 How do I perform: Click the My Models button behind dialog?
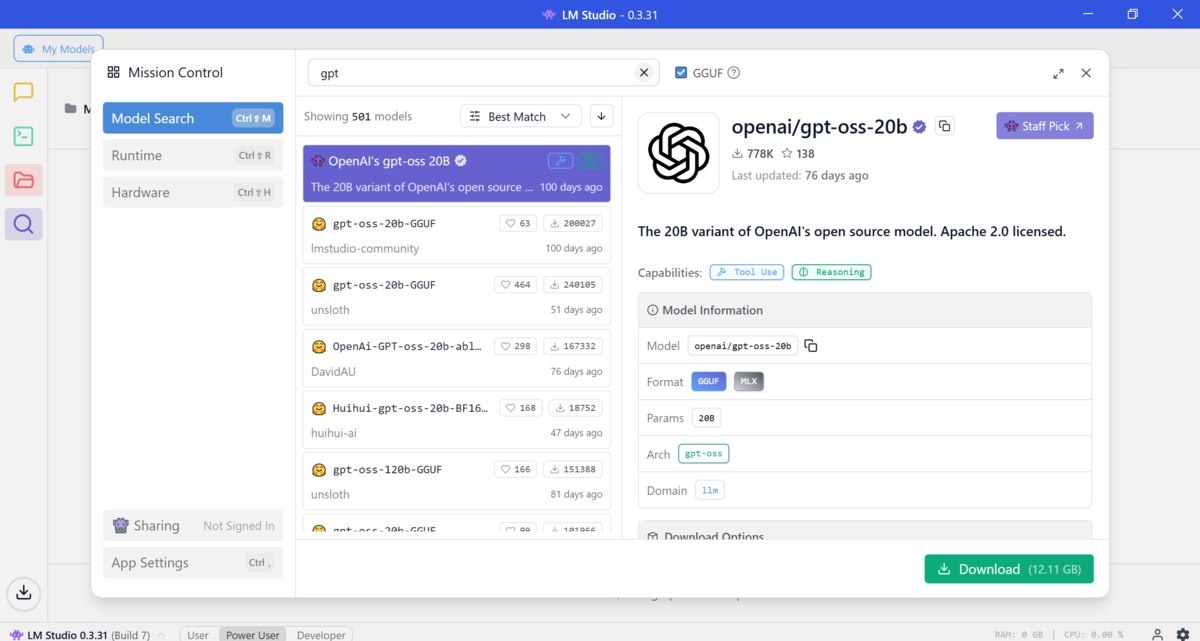coord(58,48)
